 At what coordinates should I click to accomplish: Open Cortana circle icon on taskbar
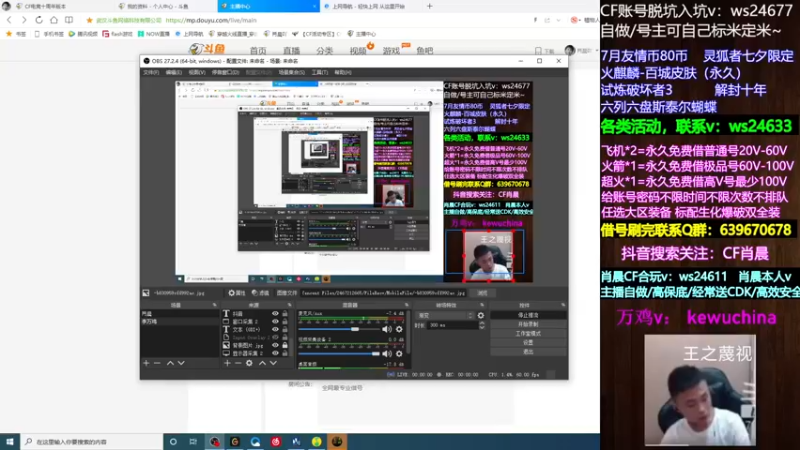coord(173,442)
